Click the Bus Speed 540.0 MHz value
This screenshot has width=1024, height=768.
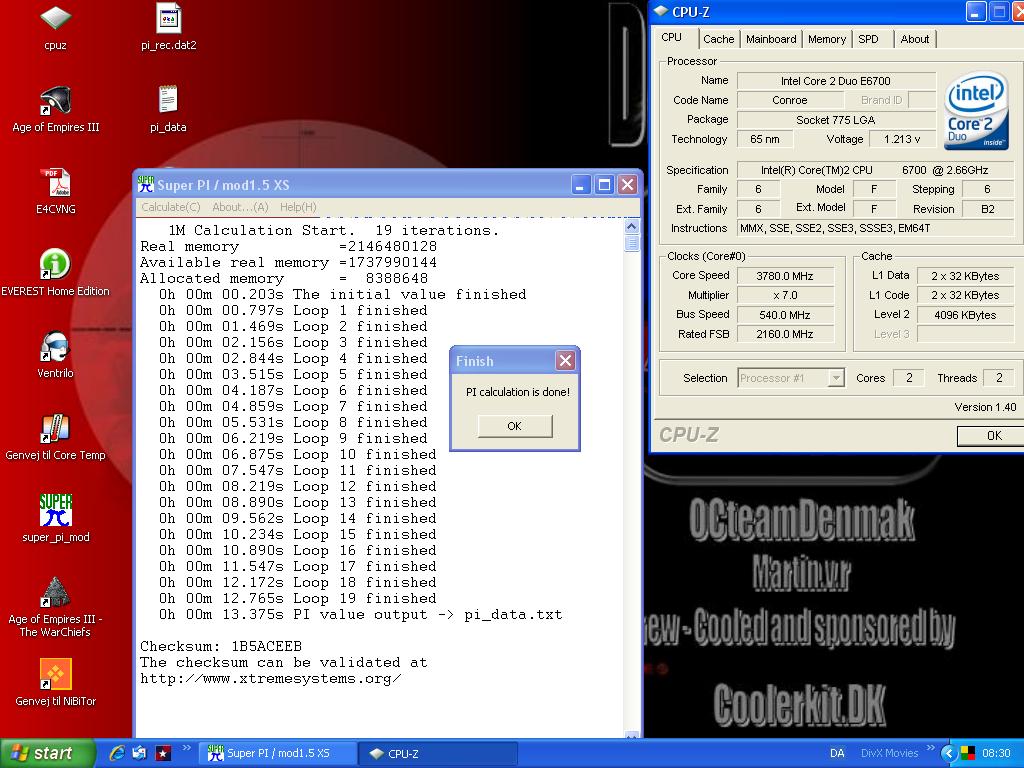point(785,315)
